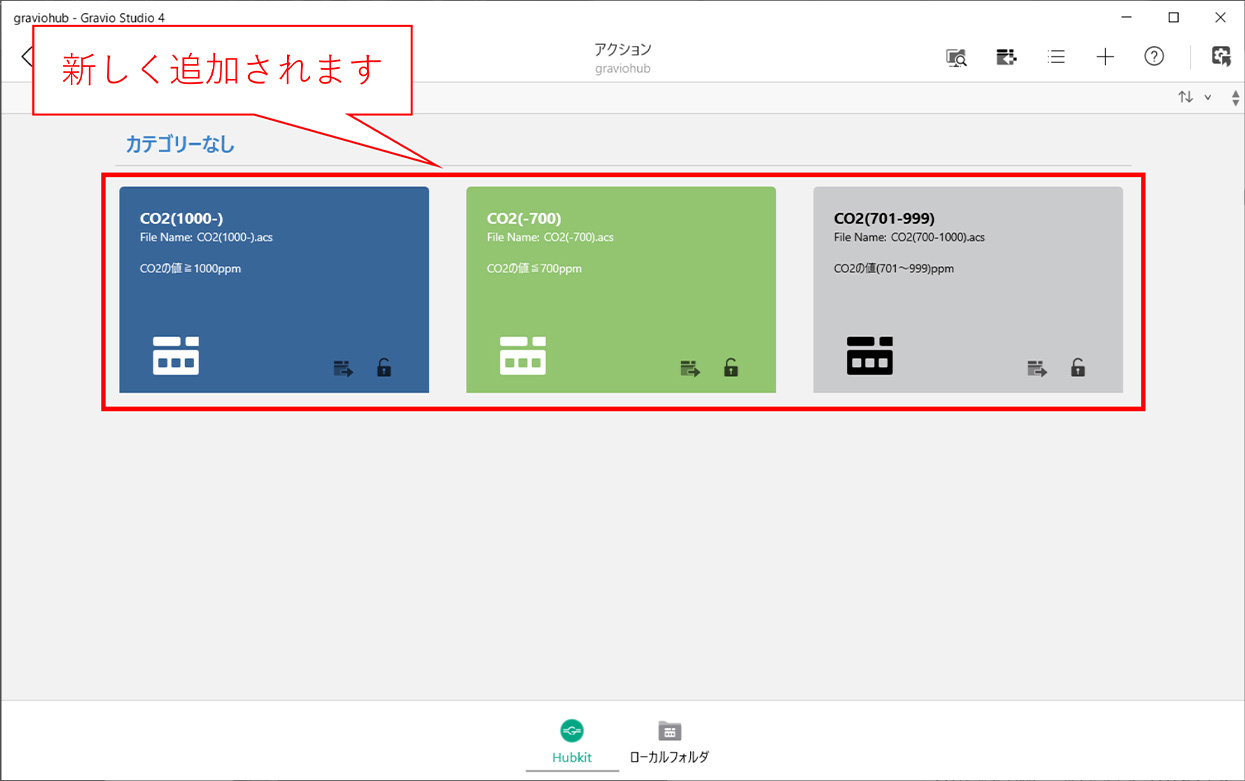The height and width of the screenshot is (781, 1245).
Task: Open the sort order dropdown
Action: [1194, 97]
